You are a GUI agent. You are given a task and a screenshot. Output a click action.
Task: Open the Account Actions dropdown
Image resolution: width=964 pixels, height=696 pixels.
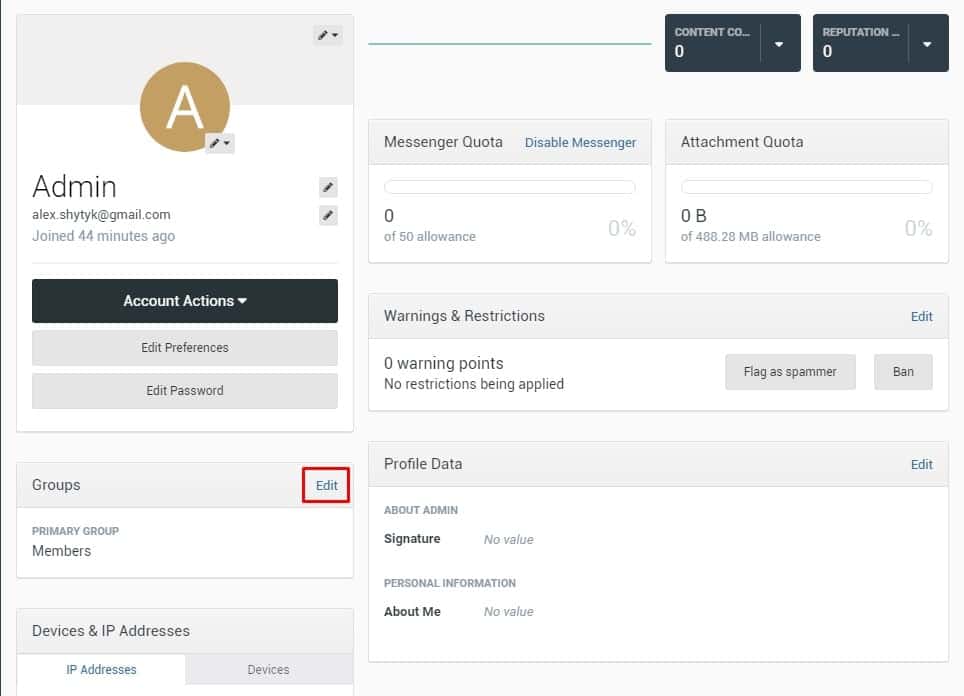point(185,301)
